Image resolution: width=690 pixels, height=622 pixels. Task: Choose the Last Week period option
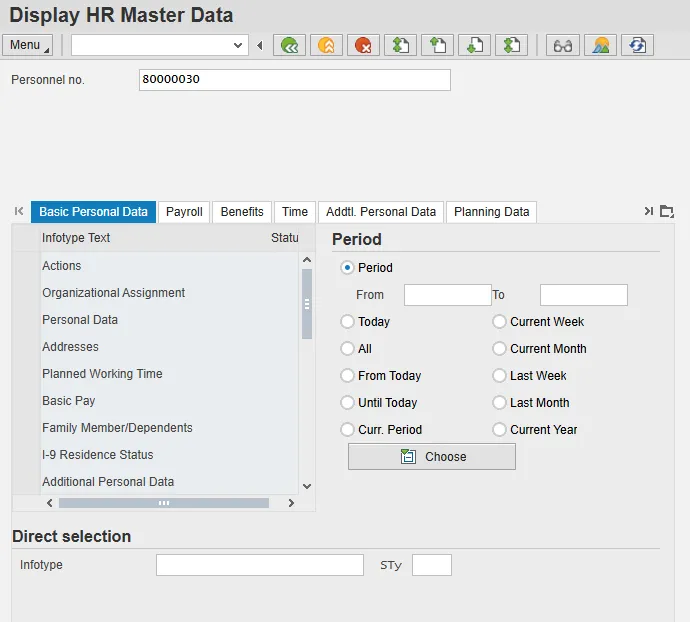point(500,376)
